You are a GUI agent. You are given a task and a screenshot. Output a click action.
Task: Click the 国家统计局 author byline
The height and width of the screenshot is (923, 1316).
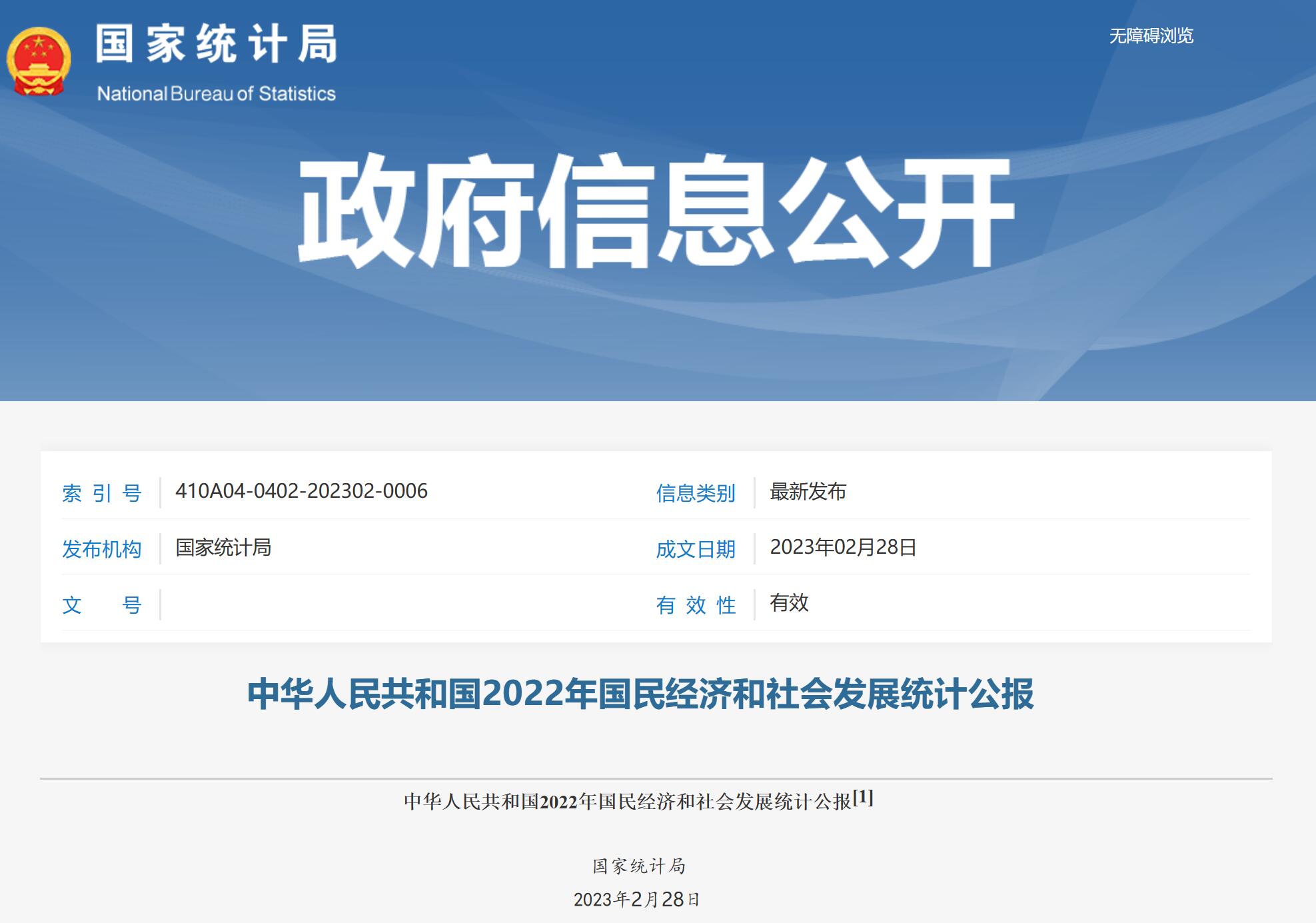tap(639, 866)
